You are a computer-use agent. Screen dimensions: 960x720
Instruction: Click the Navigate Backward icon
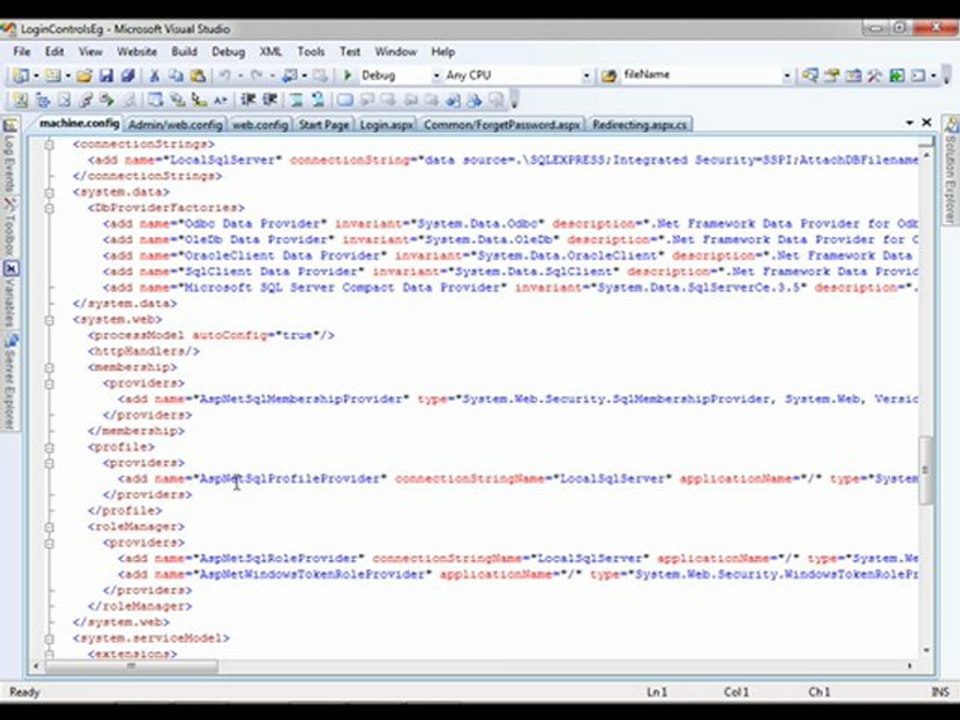coord(289,75)
